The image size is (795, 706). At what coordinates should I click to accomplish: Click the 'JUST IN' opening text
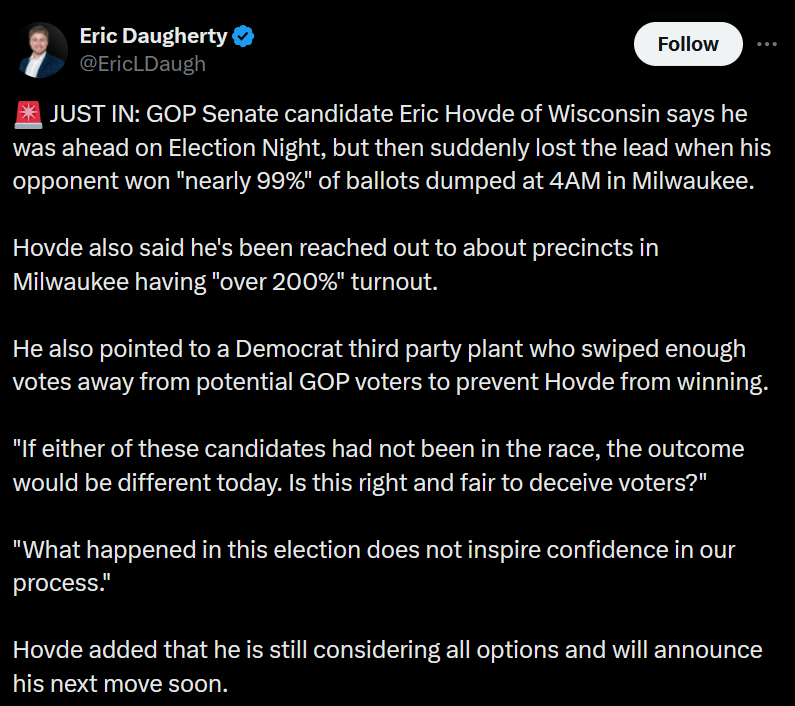point(94,114)
